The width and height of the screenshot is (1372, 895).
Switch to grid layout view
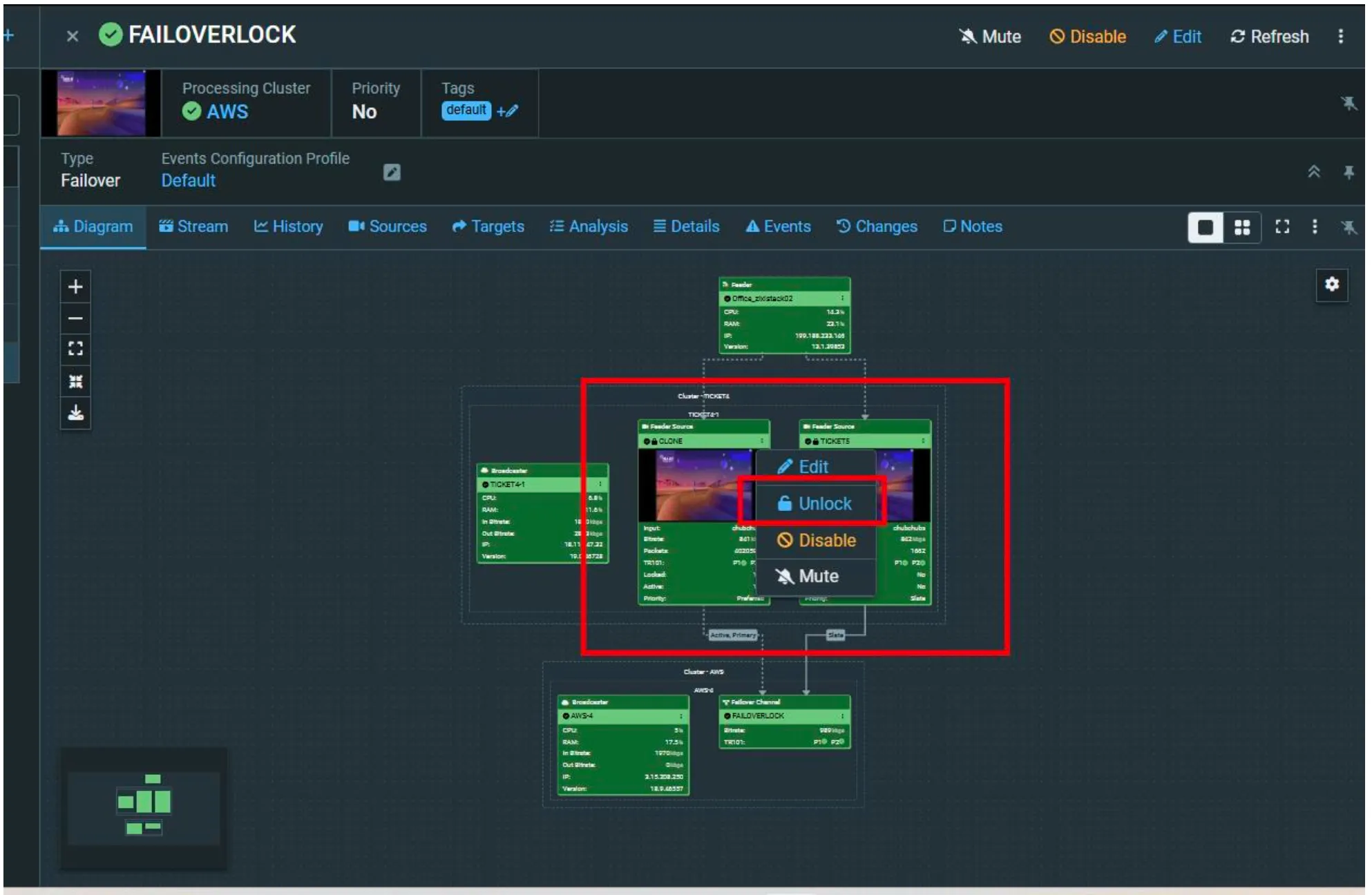pos(1242,227)
